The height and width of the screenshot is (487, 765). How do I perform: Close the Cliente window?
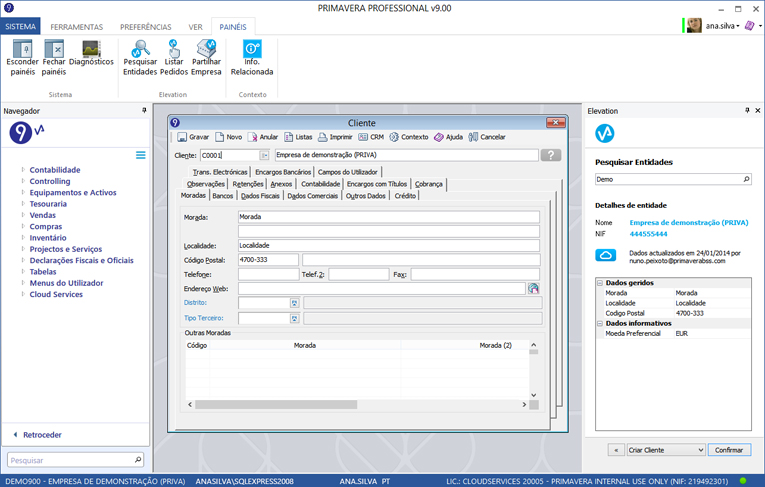pyautogui.click(x=555, y=122)
